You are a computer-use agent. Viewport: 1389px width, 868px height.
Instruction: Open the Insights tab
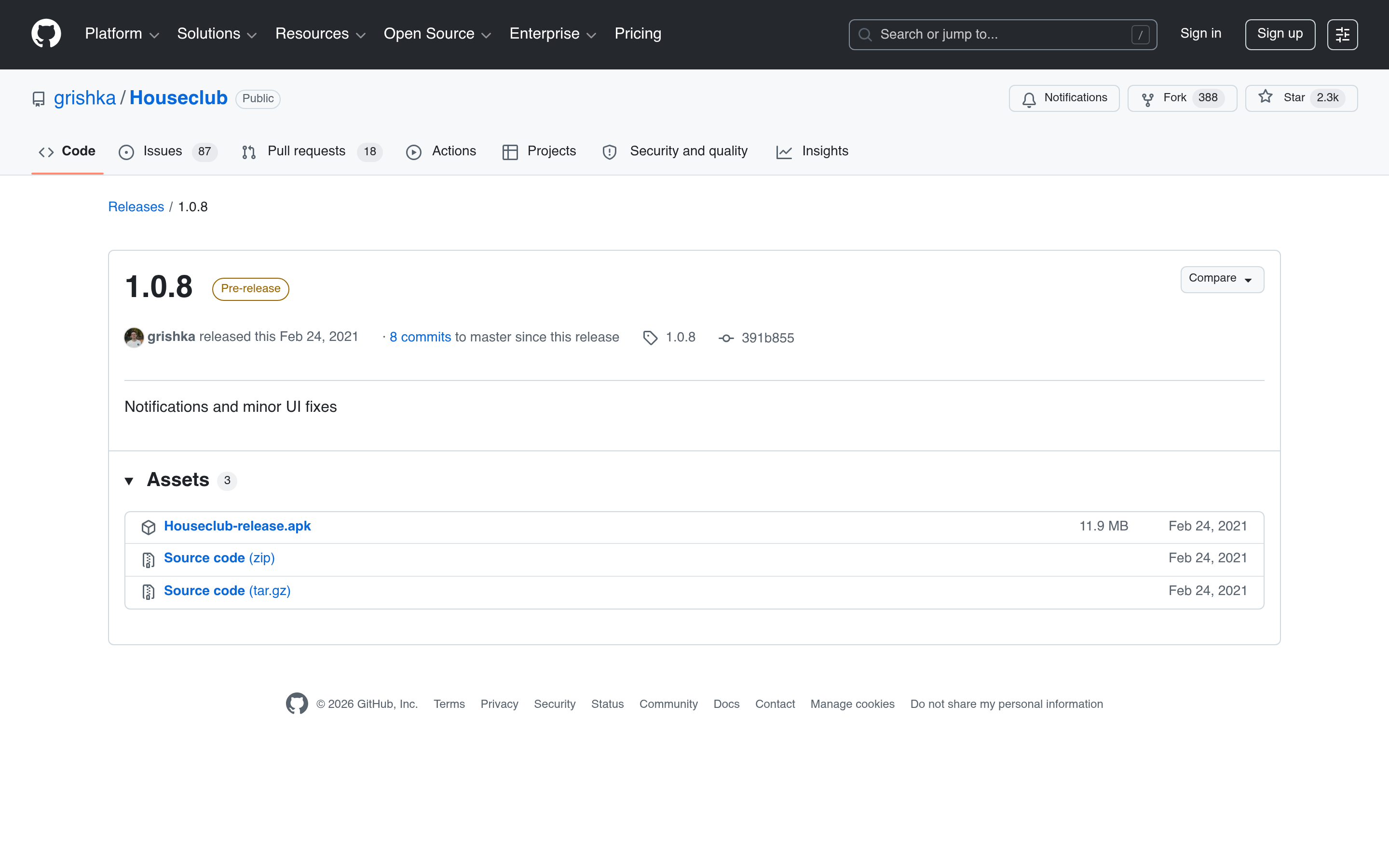(812, 151)
